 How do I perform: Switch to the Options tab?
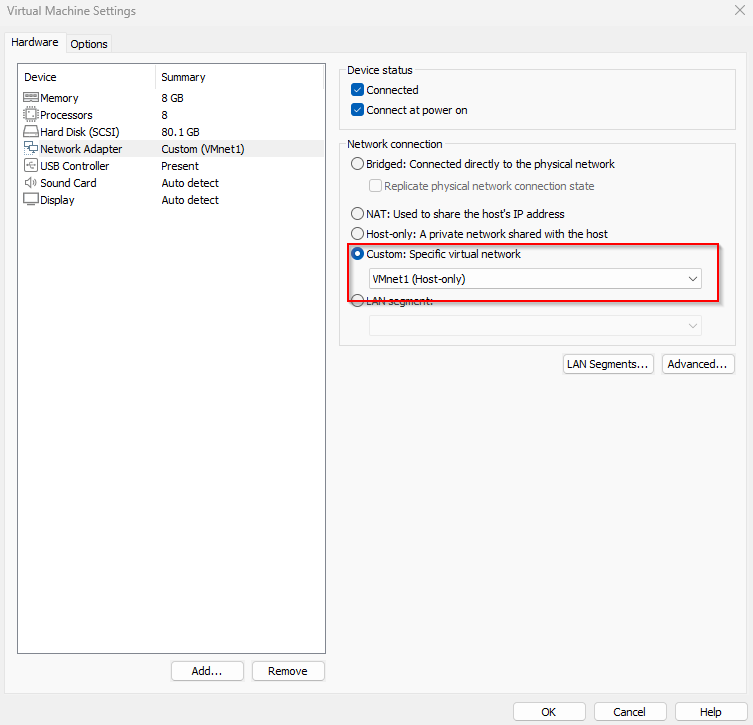pyautogui.click(x=89, y=44)
